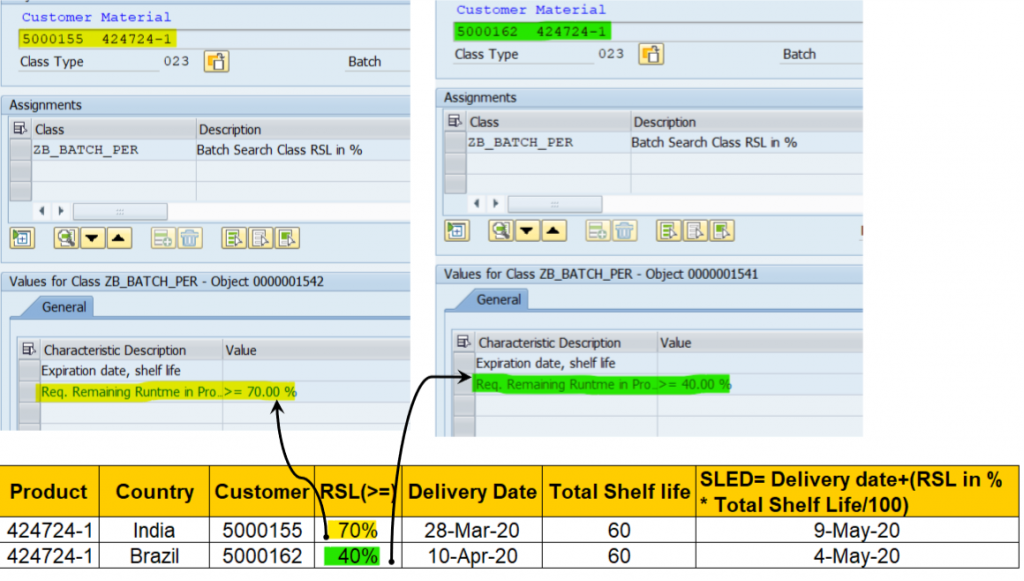Open Assignments table settings icon in 5000155 panel
The image size is (1024, 581).
tap(20, 129)
